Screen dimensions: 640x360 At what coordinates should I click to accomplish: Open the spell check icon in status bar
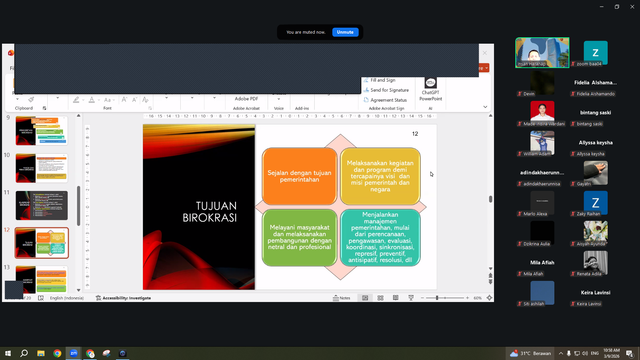click(x=41, y=298)
